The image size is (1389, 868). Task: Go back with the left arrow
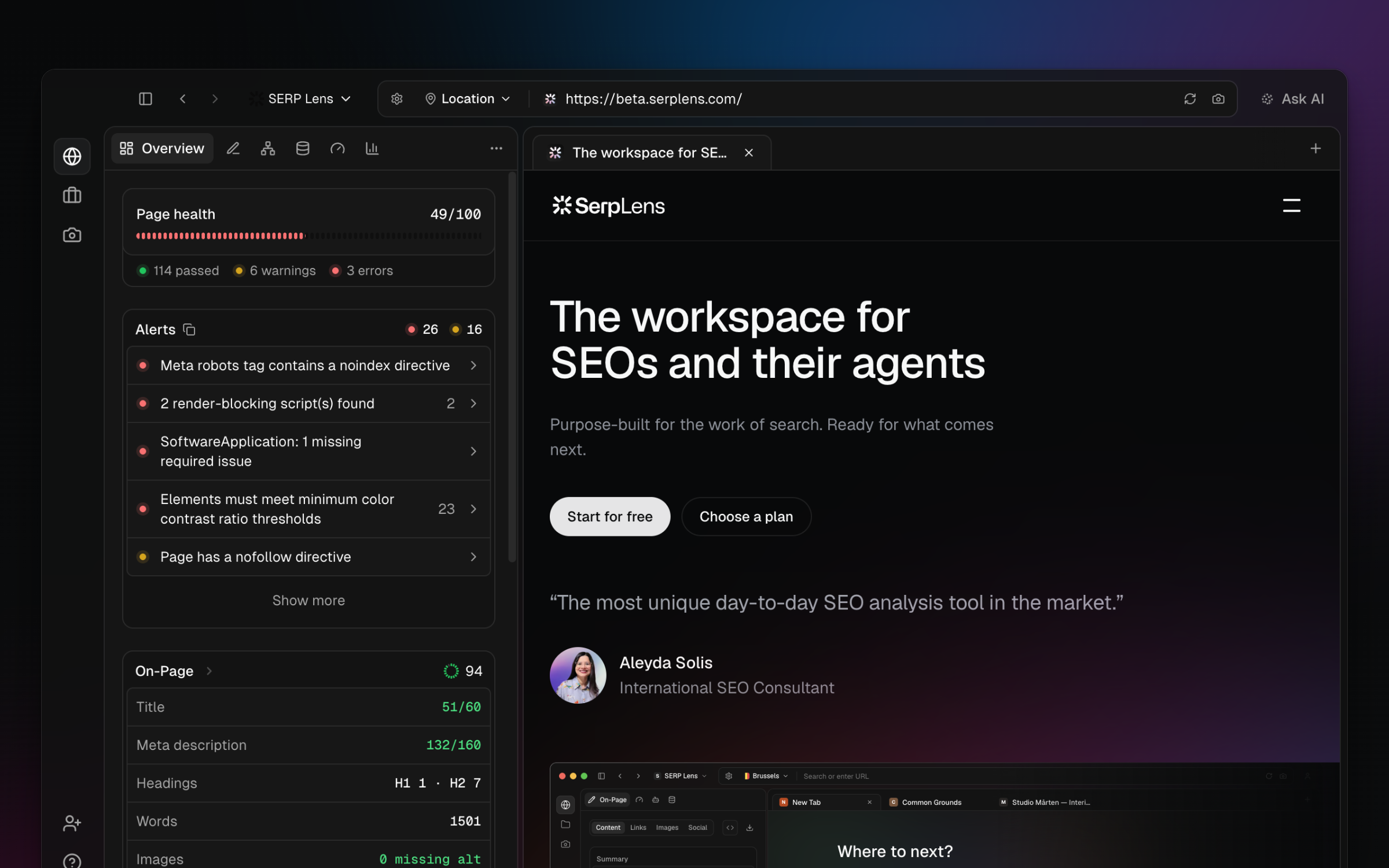183,99
